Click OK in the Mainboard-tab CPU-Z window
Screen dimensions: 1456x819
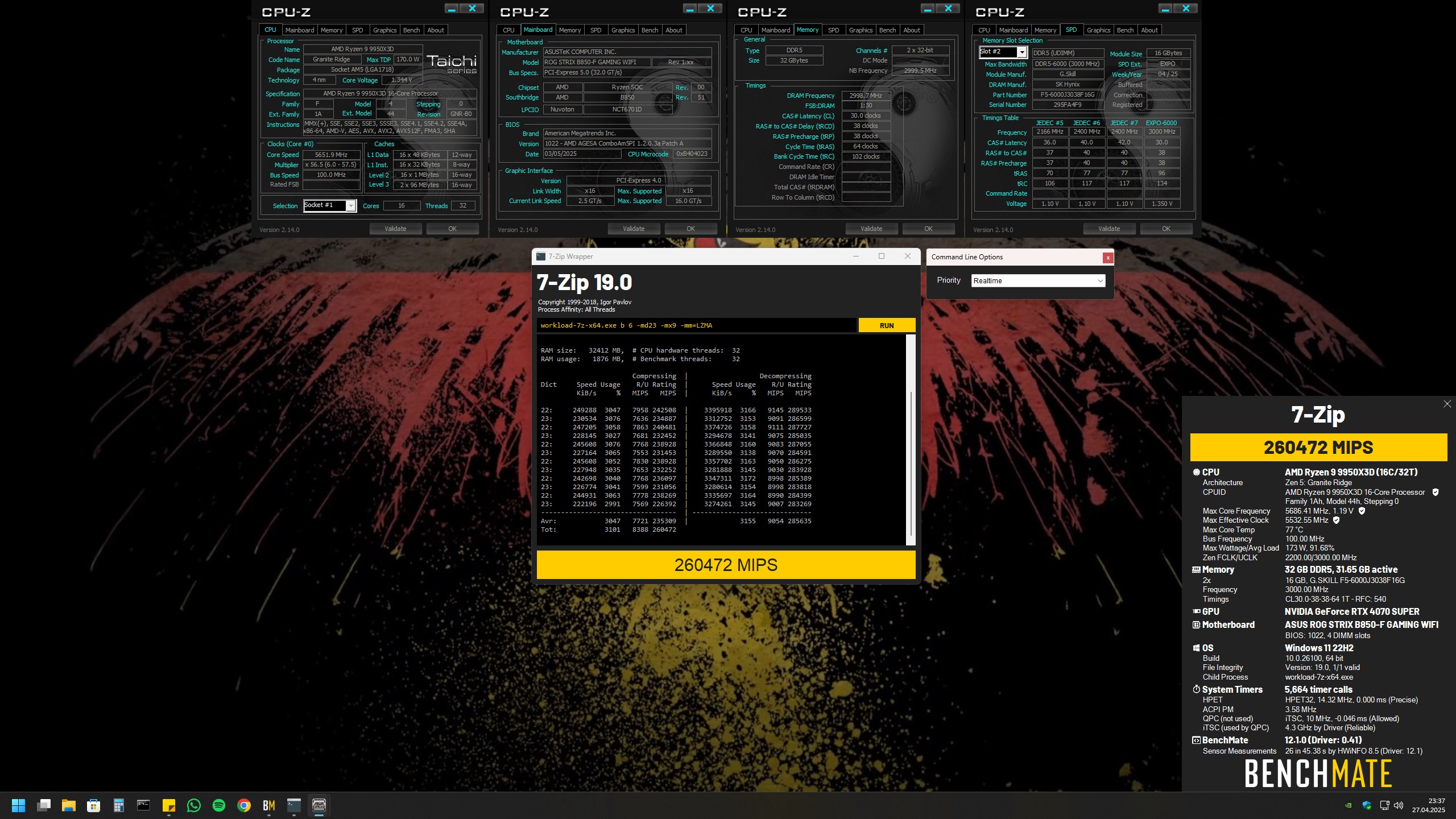[x=690, y=229]
